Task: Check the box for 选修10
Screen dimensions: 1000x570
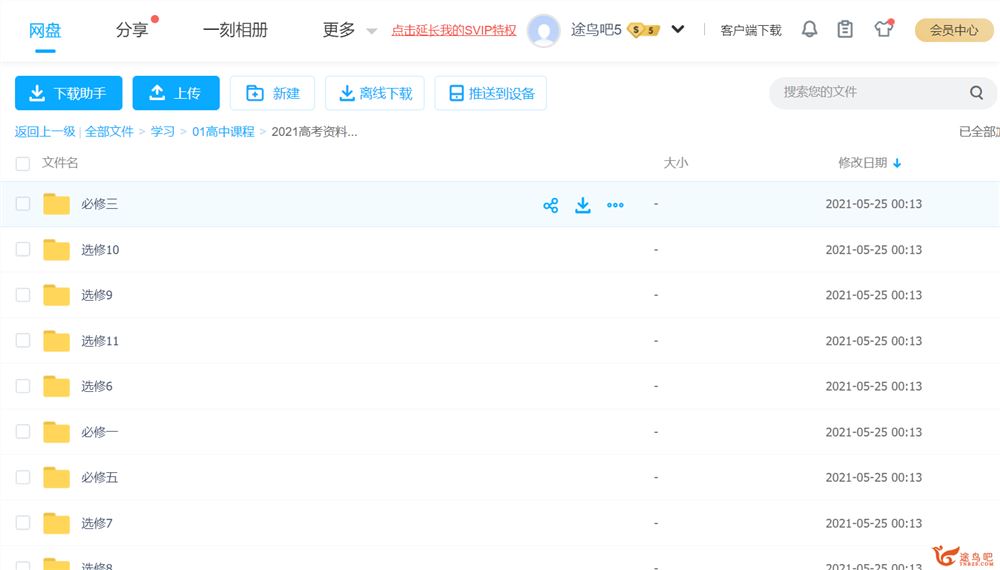Action: point(23,249)
